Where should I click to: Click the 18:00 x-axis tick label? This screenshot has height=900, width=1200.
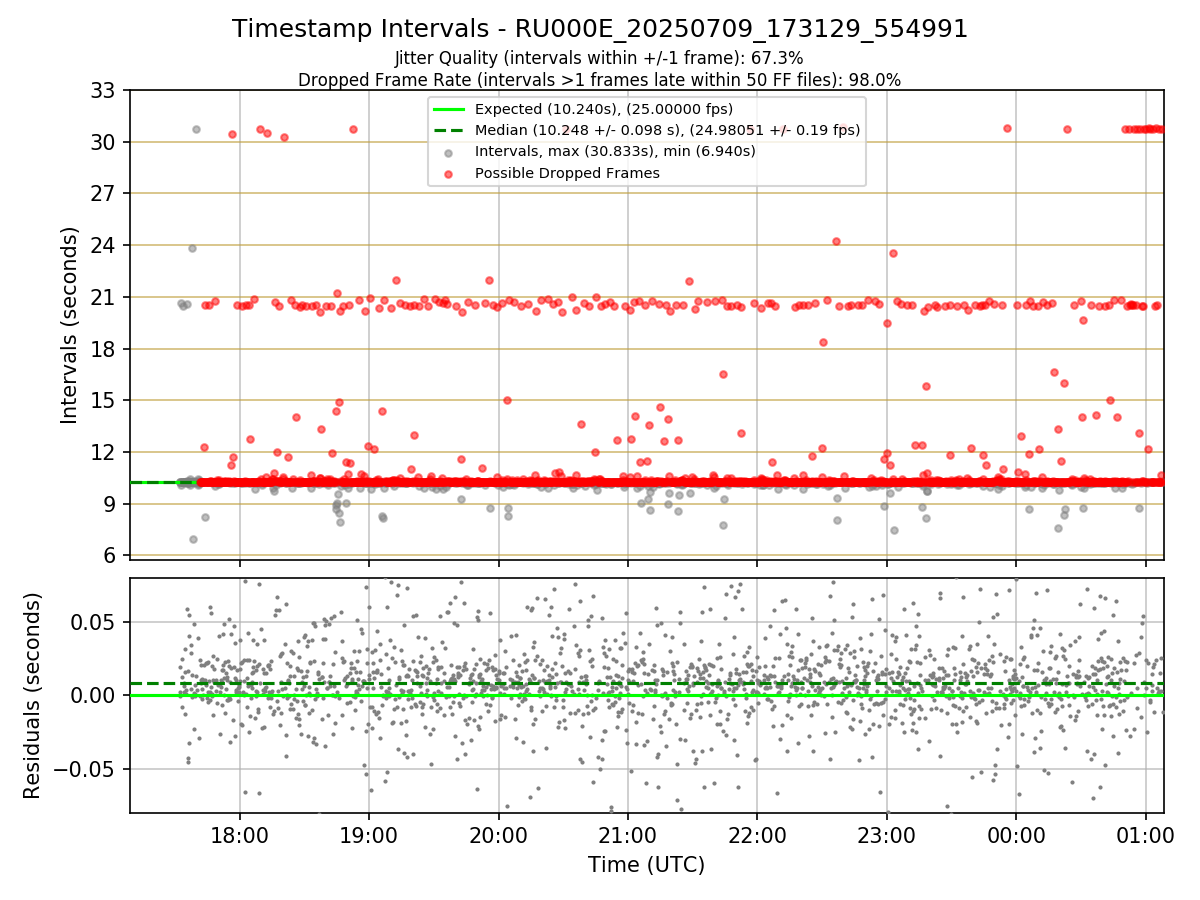click(239, 836)
